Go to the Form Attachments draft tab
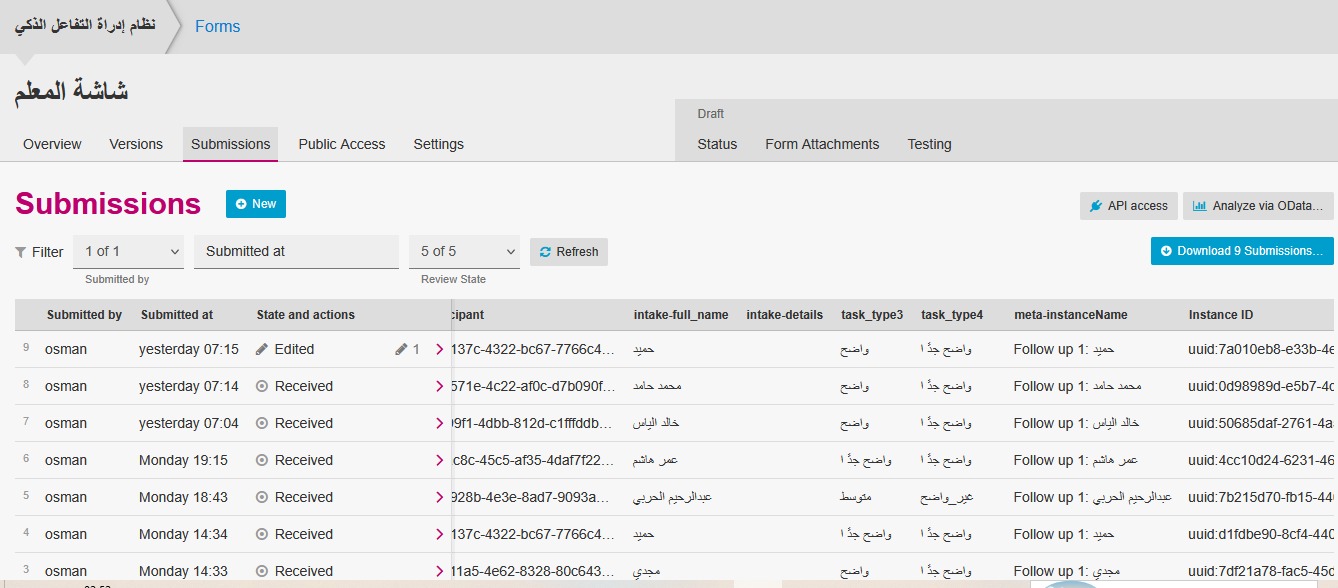The height and width of the screenshot is (588, 1338). click(x=822, y=144)
